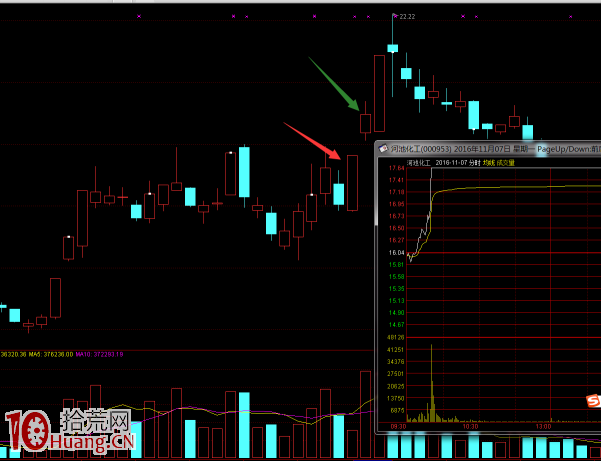This screenshot has height=461, width=601.
Task: Click the green 15.58 price label
Action: click(x=396, y=276)
